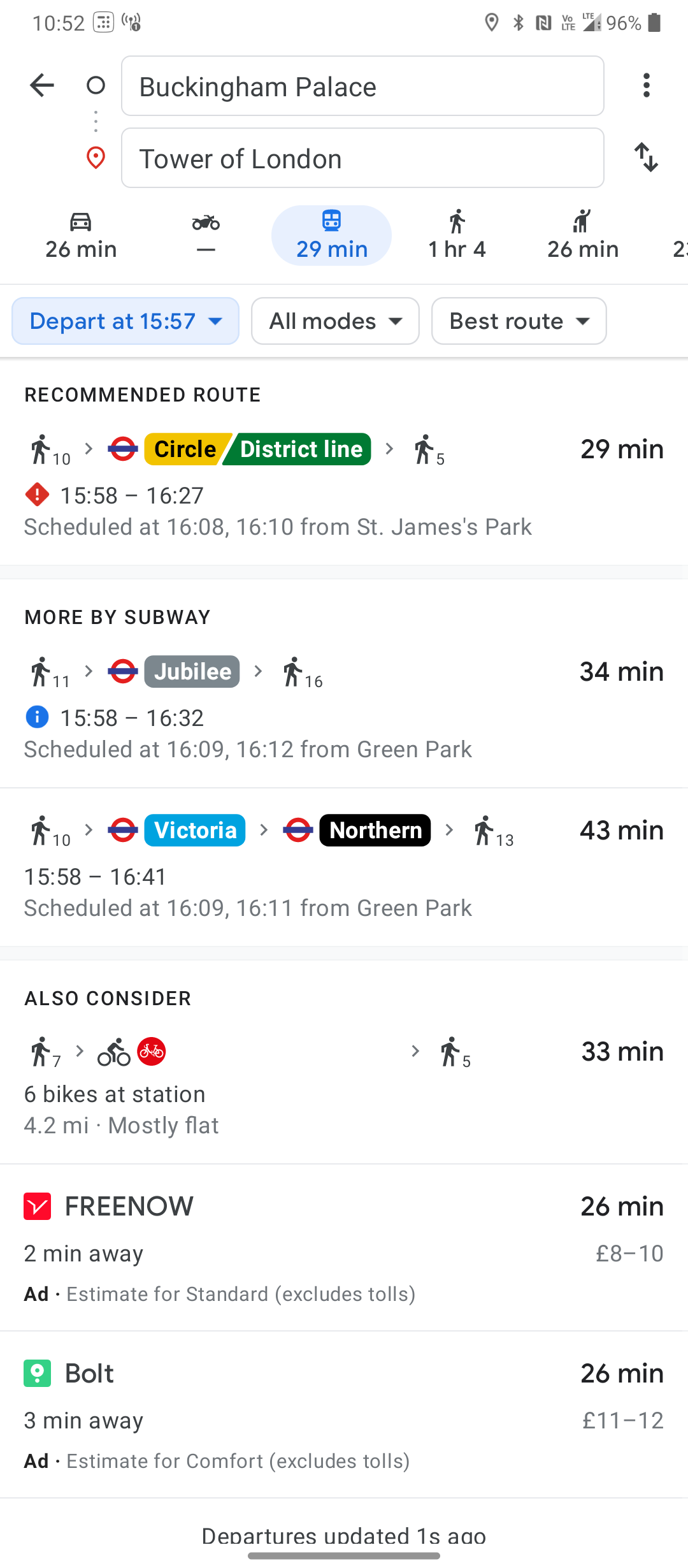Select the walking travel mode

tap(457, 235)
